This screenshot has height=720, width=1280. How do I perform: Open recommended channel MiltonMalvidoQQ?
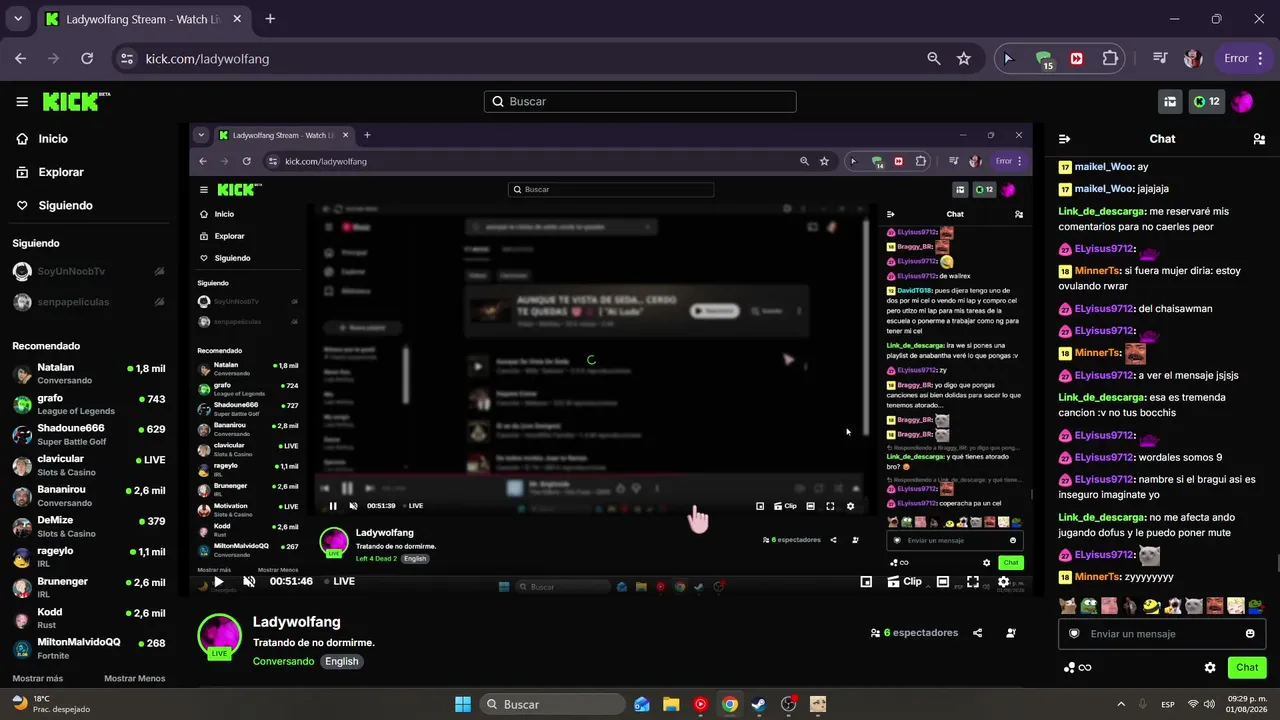(x=88, y=649)
